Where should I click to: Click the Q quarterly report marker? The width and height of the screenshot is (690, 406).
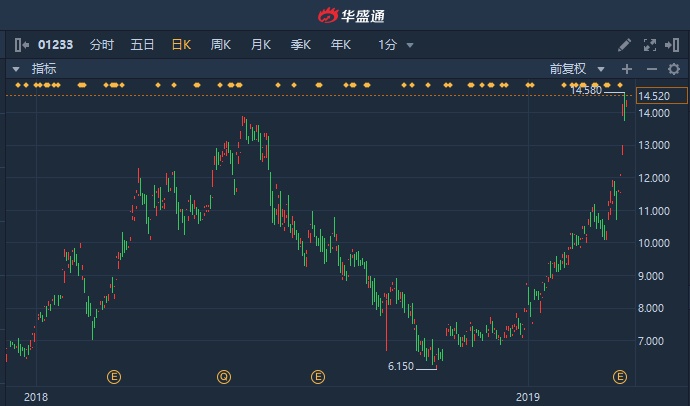[x=224, y=377]
